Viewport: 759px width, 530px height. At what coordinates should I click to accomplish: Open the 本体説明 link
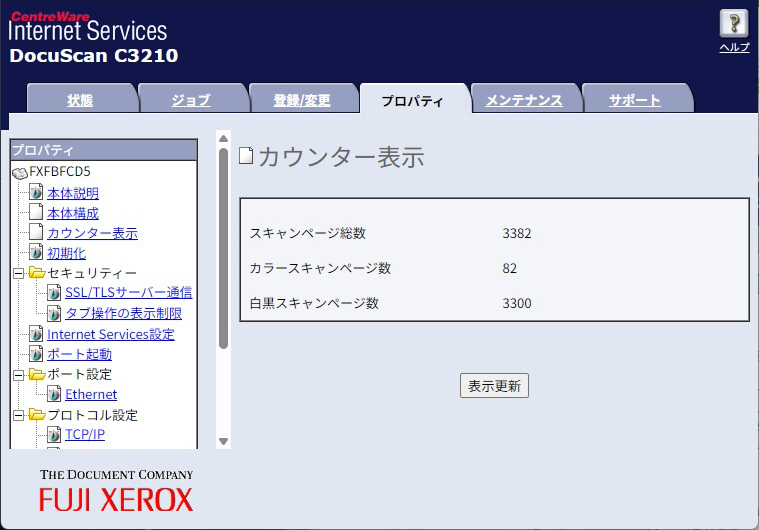coord(73,193)
